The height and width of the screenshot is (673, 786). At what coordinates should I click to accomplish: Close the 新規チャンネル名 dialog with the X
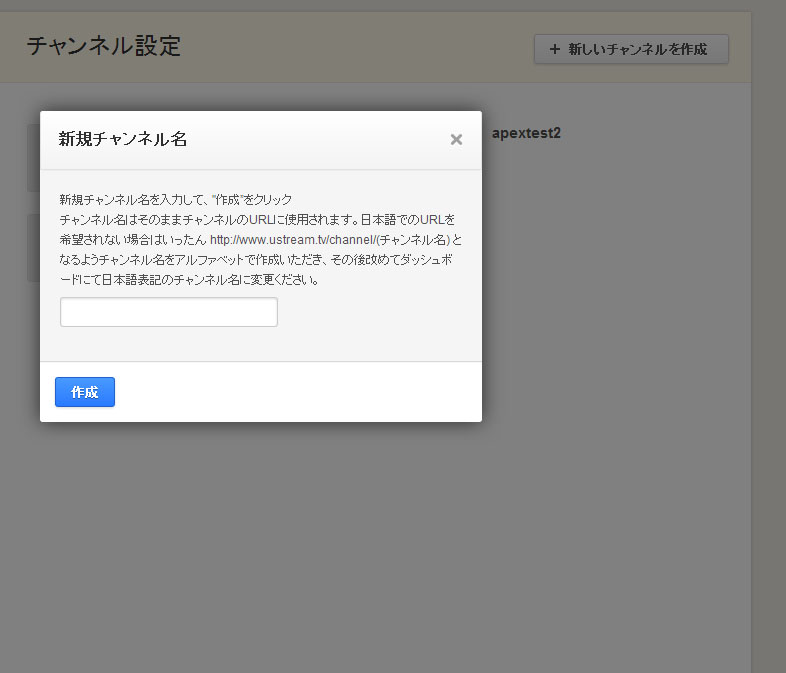[x=456, y=140]
